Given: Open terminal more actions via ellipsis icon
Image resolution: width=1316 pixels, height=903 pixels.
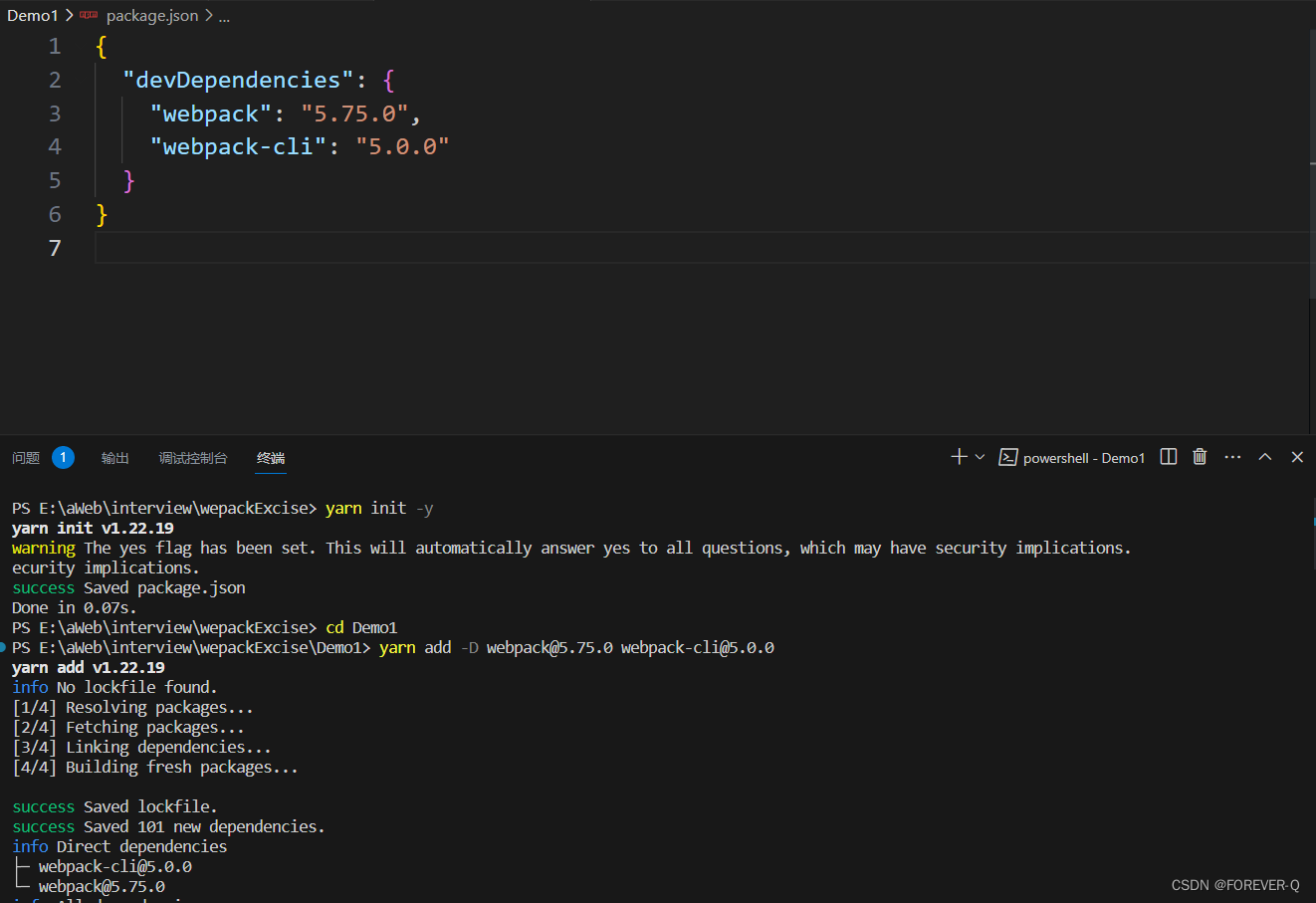Looking at the screenshot, I should 1232,456.
